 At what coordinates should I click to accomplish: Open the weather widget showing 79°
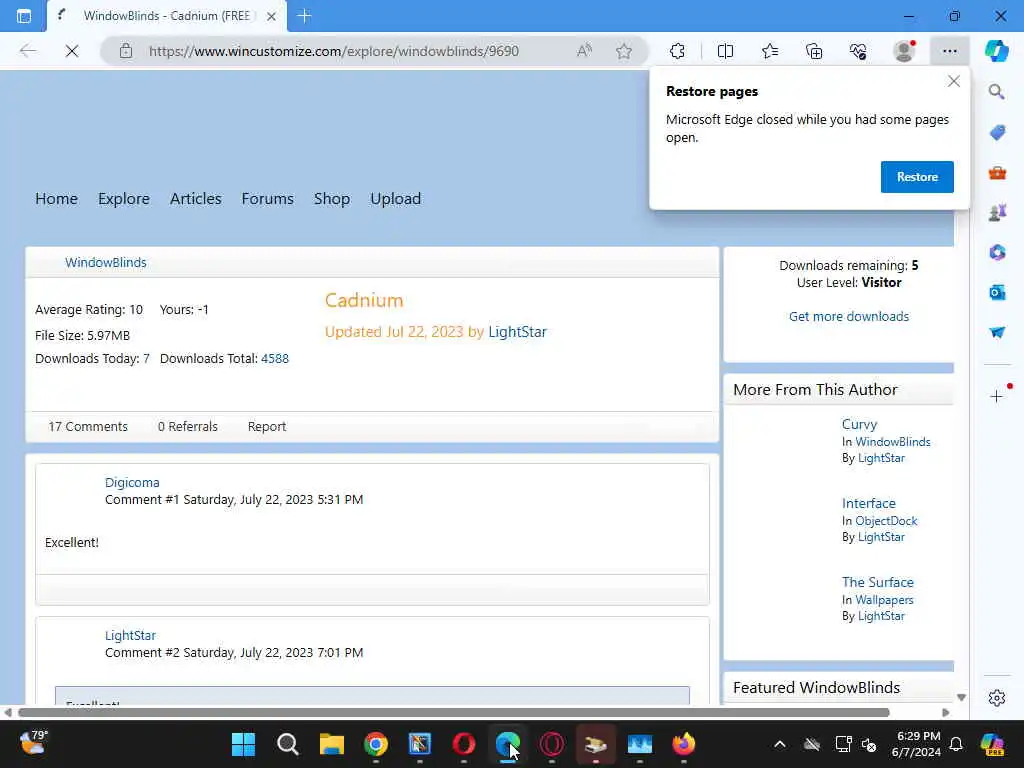coord(33,743)
